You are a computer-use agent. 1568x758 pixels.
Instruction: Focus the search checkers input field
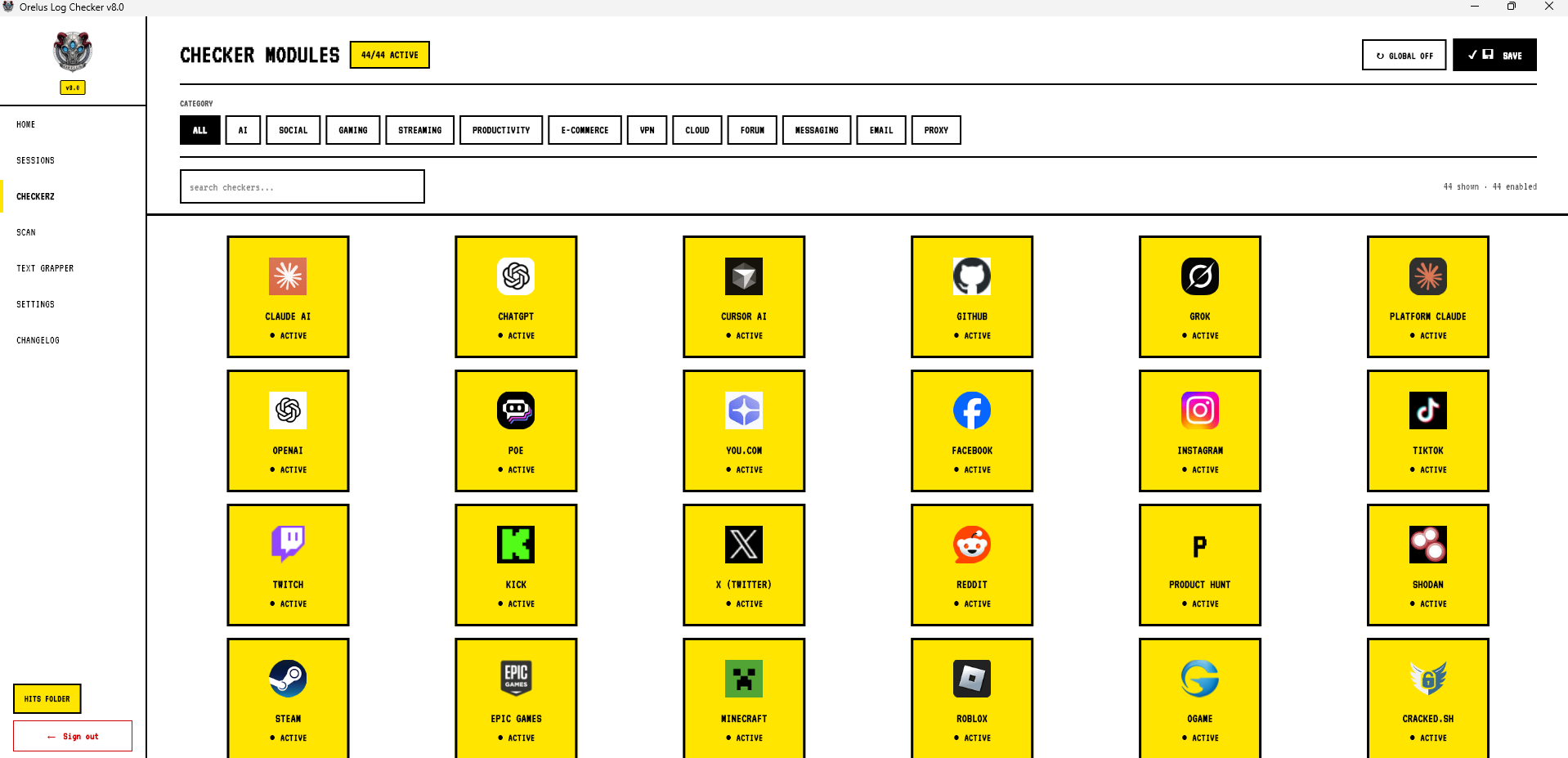coord(302,186)
